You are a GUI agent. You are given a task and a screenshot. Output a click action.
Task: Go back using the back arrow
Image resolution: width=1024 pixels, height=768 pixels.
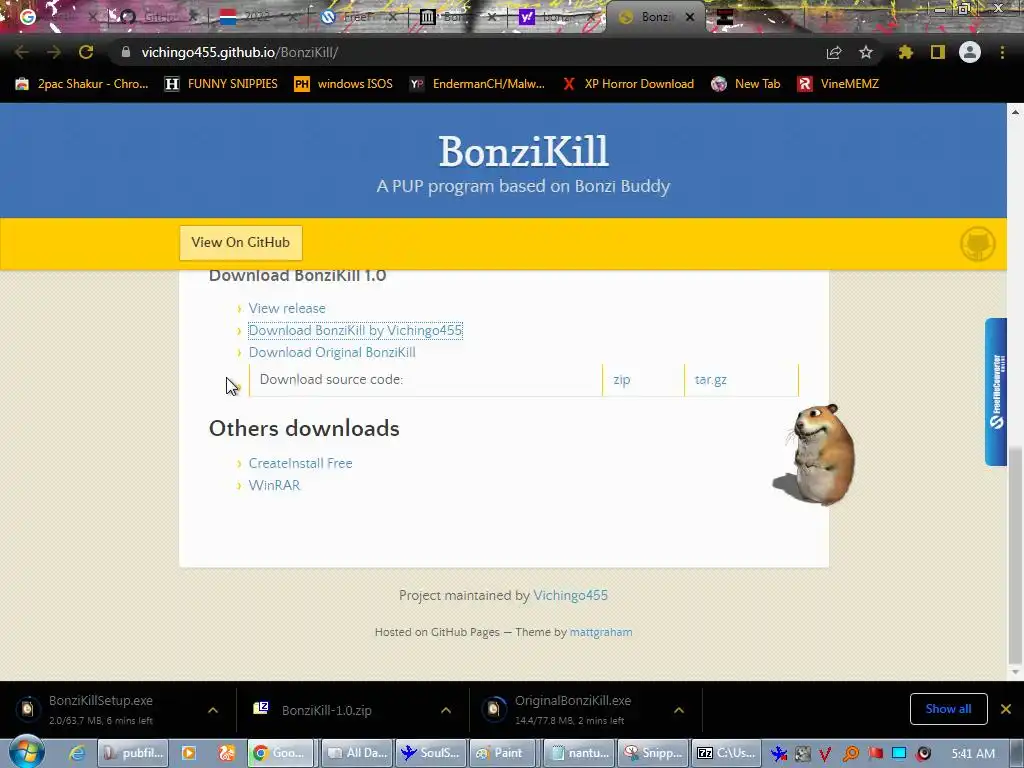(x=22, y=52)
